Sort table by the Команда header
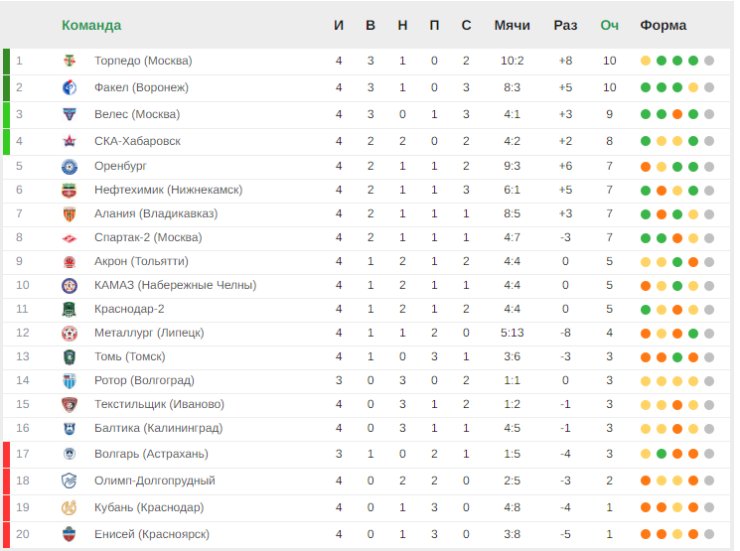 (92, 25)
